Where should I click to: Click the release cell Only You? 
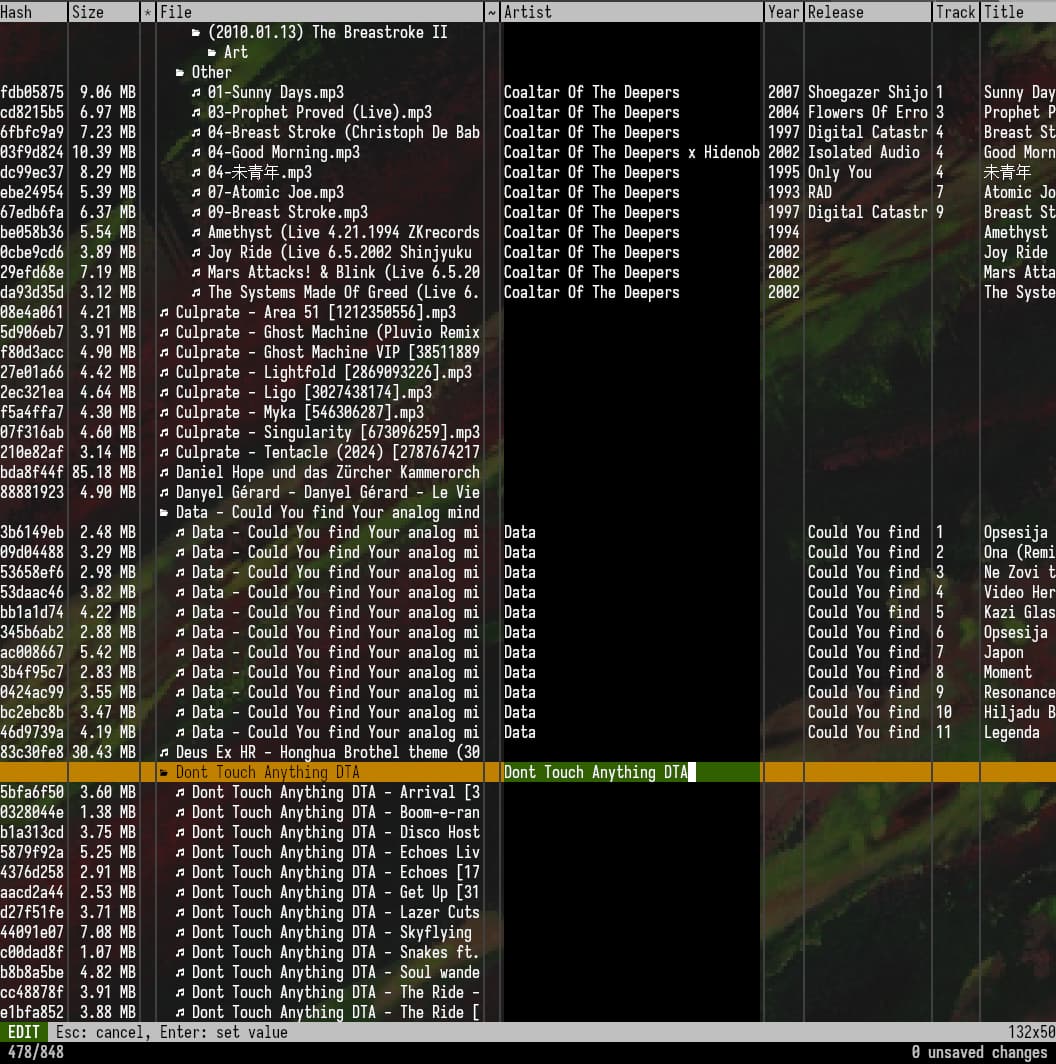[840, 172]
